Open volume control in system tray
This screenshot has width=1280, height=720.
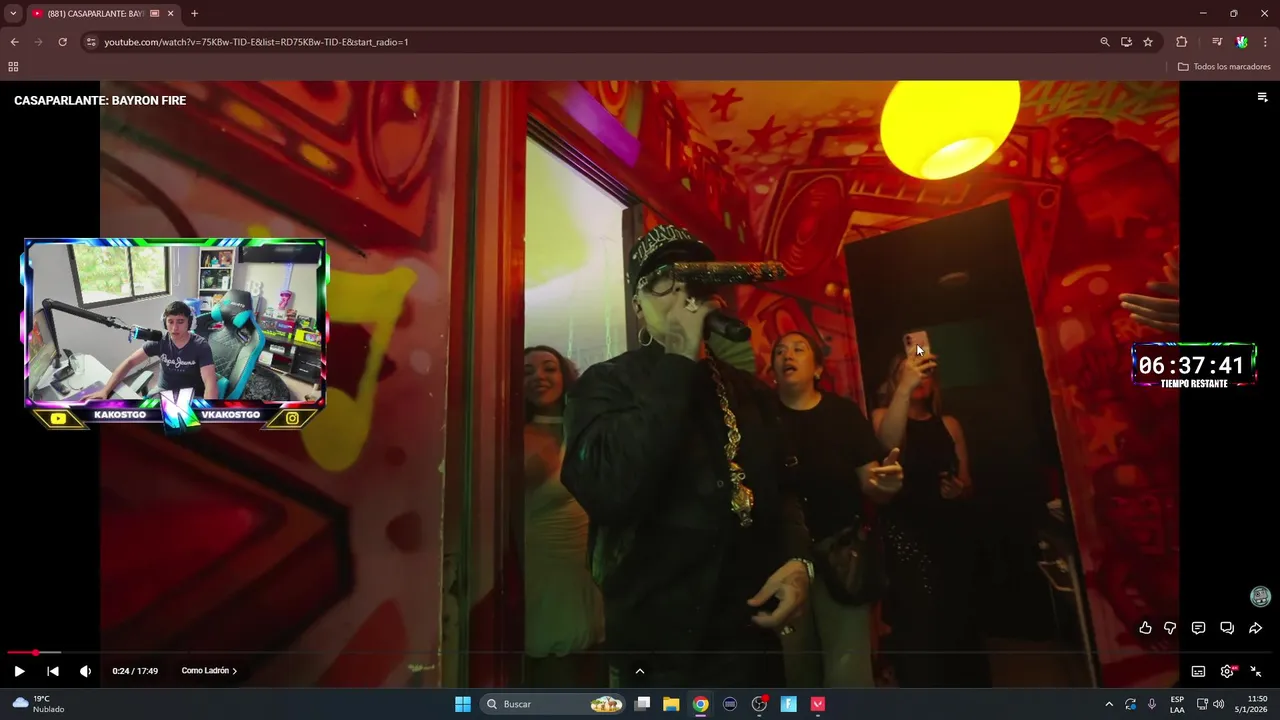click(x=1218, y=704)
